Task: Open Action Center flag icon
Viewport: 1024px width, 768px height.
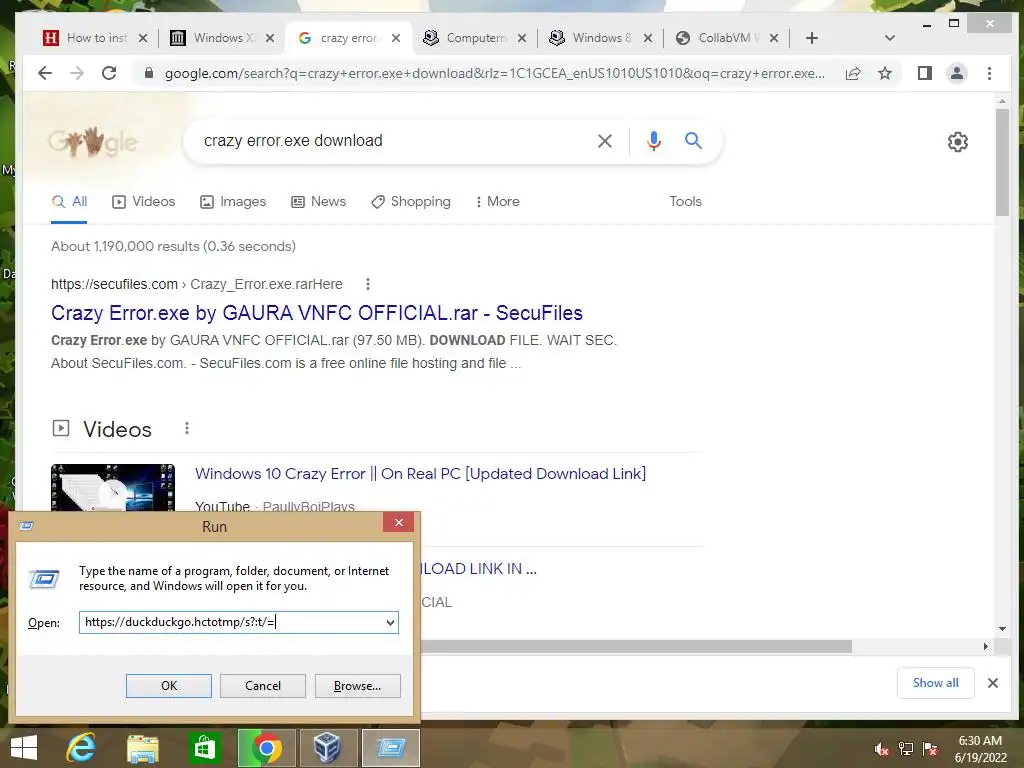Action: (x=931, y=748)
